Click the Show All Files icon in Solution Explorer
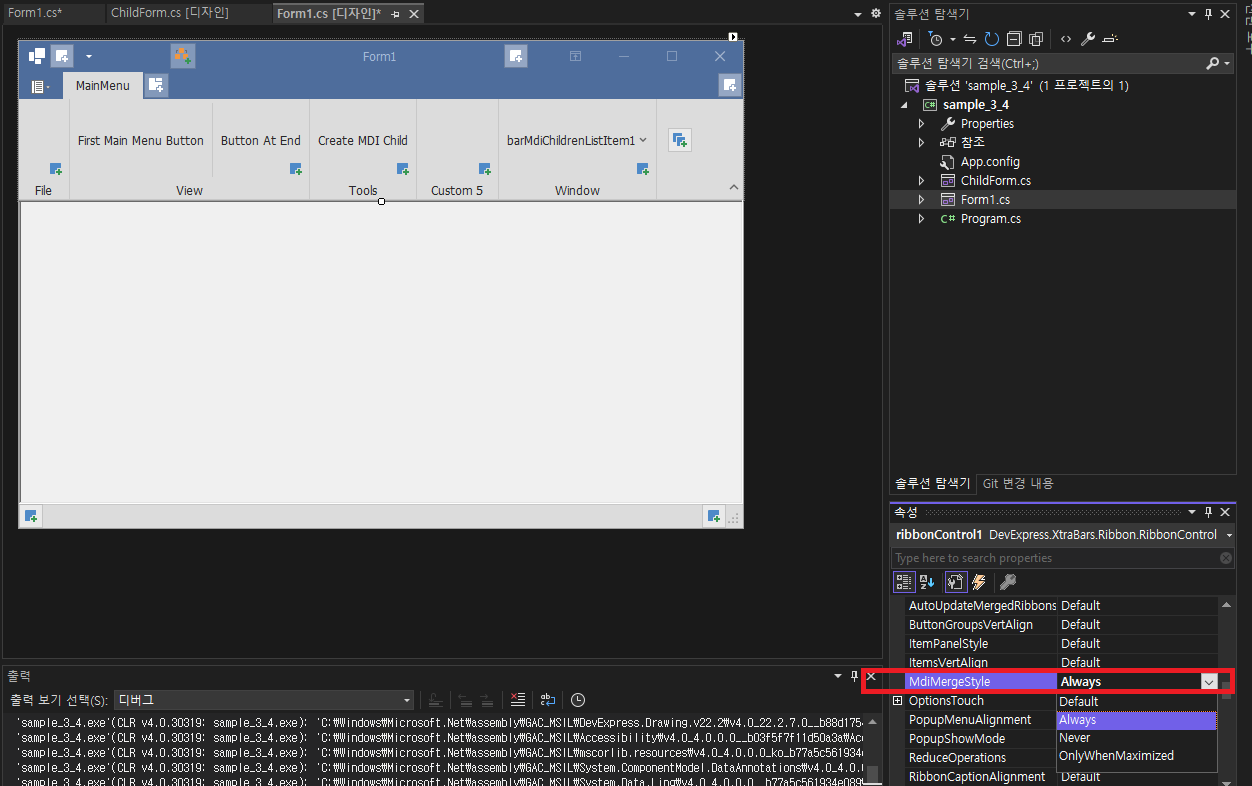This screenshot has height=786, width=1252. (1036, 39)
